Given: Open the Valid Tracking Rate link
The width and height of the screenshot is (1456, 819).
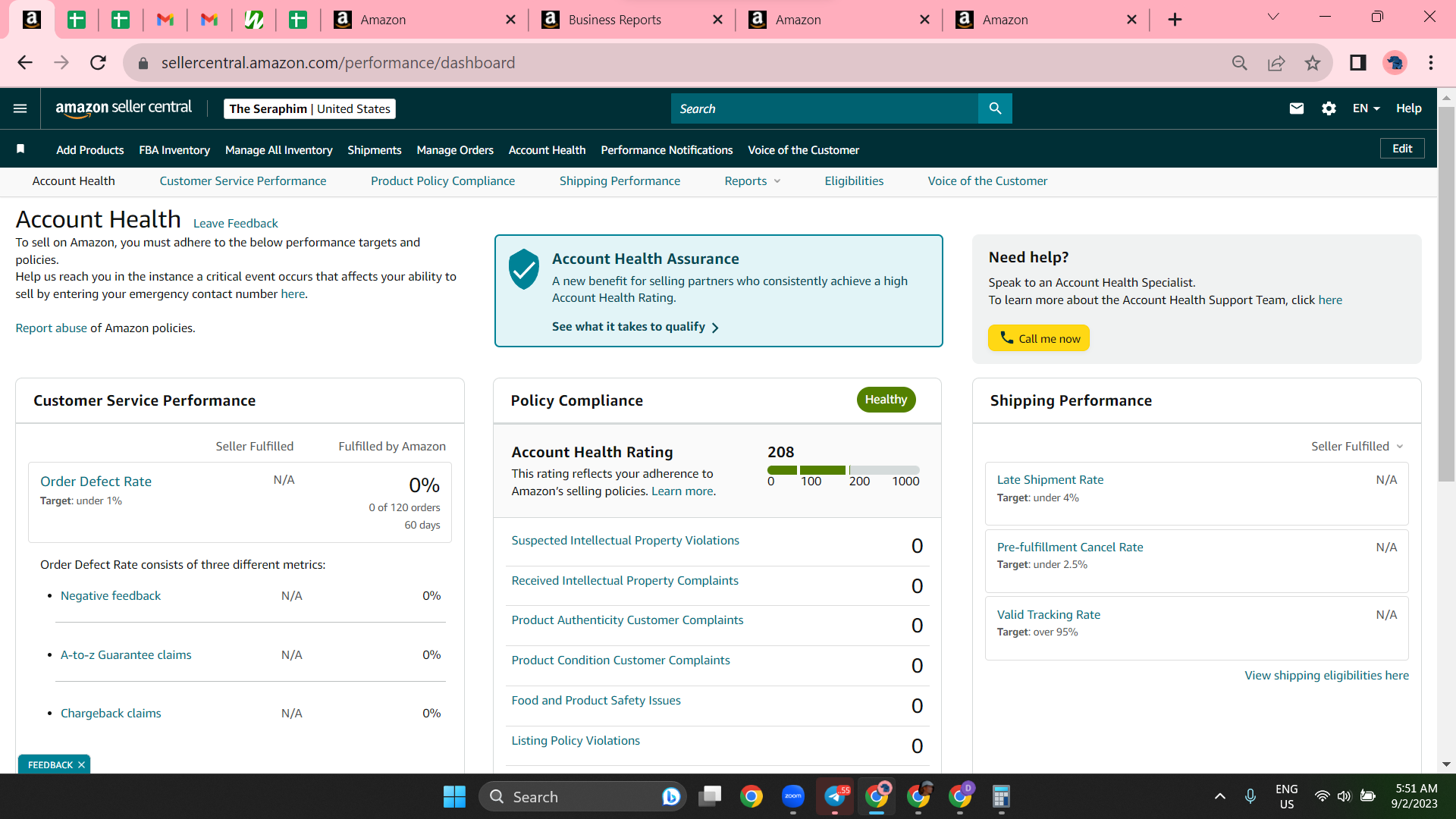Looking at the screenshot, I should click(1048, 615).
